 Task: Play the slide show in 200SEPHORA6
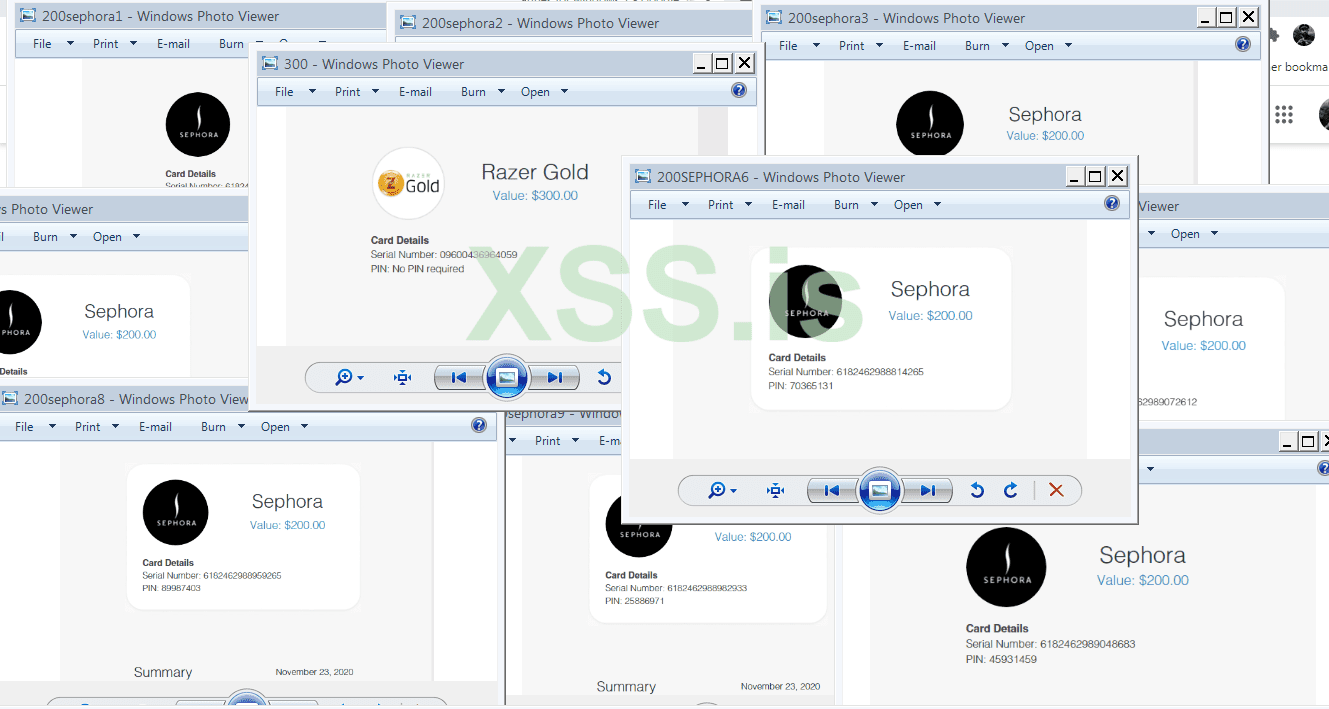tap(880, 490)
